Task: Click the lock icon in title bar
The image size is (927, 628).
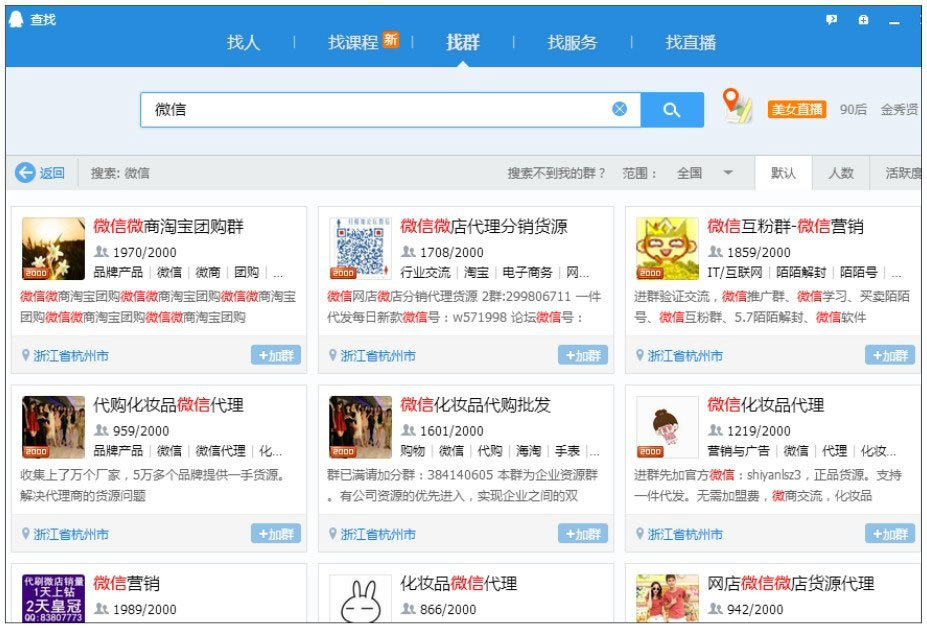Action: click(863, 20)
